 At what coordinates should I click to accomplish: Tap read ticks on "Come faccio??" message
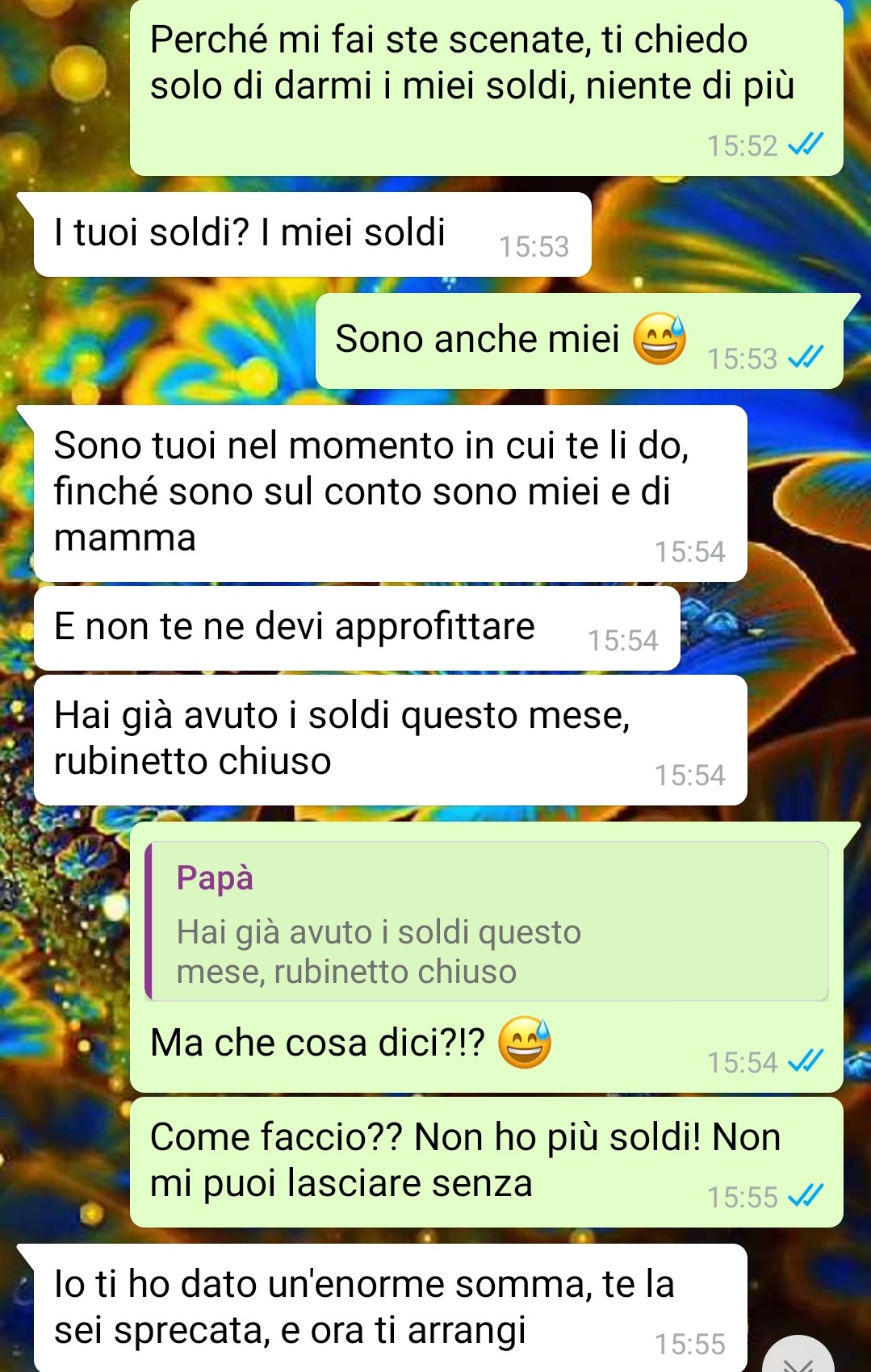[x=806, y=1196]
